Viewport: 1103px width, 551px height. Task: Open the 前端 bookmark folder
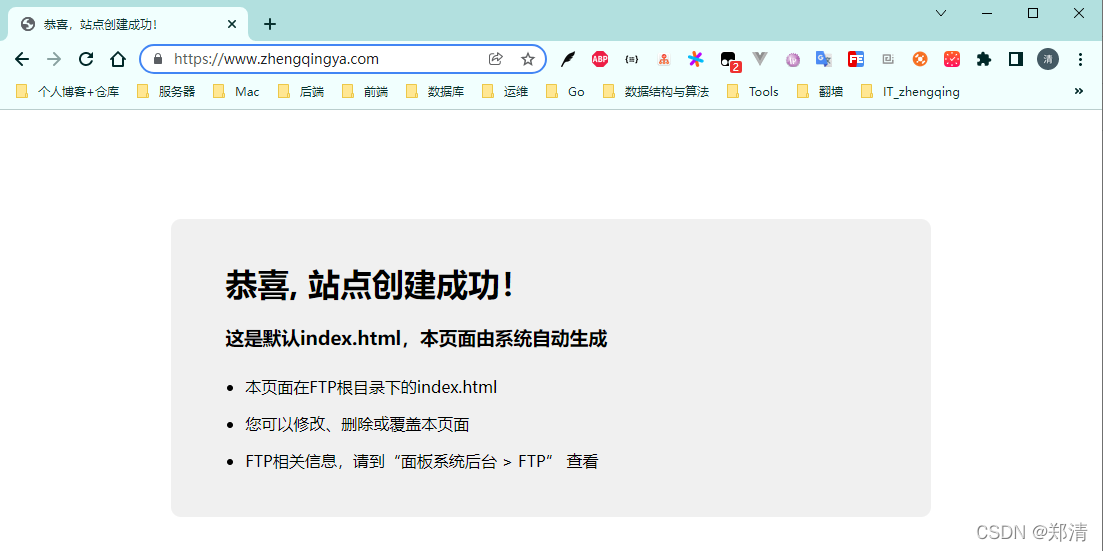tap(365, 91)
